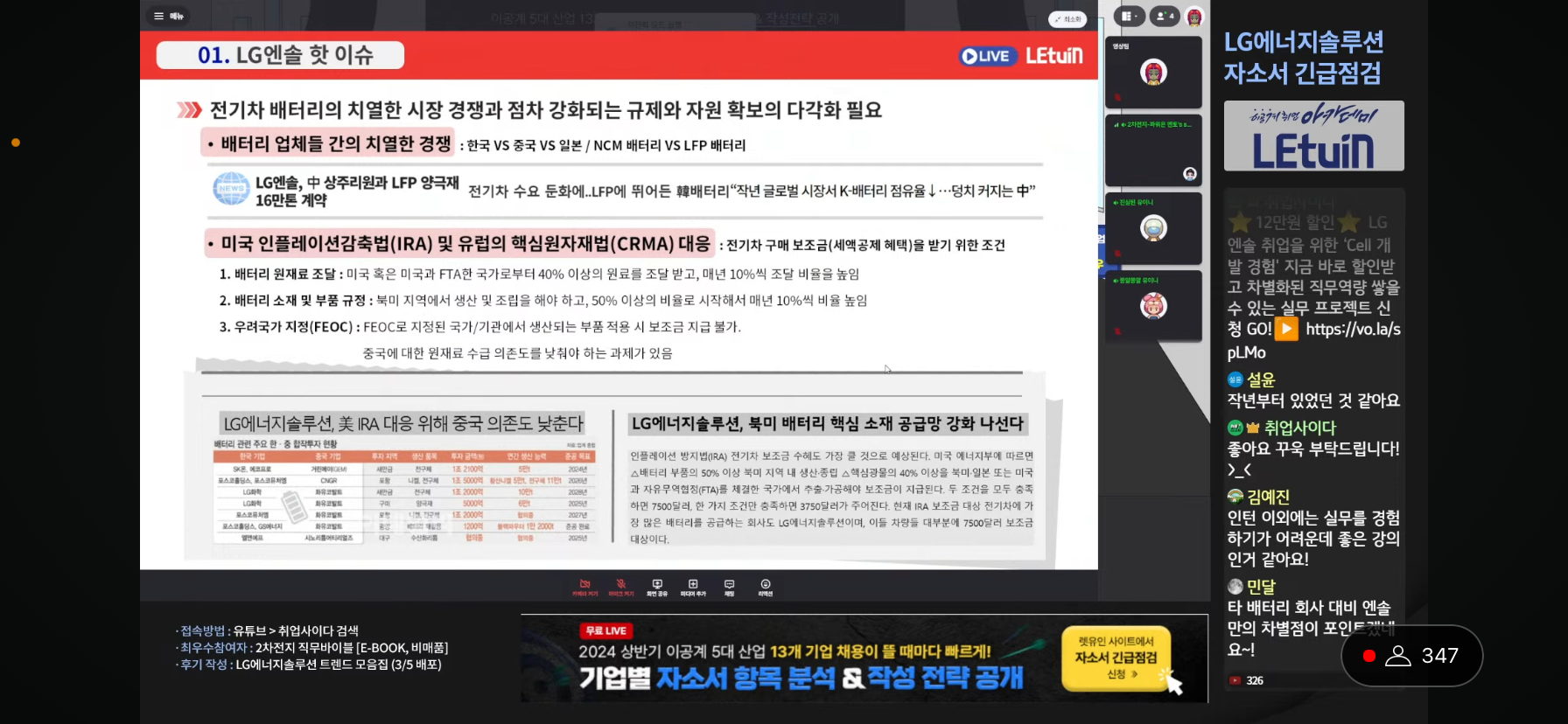Screen dimensions: 1568x724
Task: Click the footer text 2차전지 직무바이블 [E-BOOK, 비매품]
Action: tap(352, 648)
